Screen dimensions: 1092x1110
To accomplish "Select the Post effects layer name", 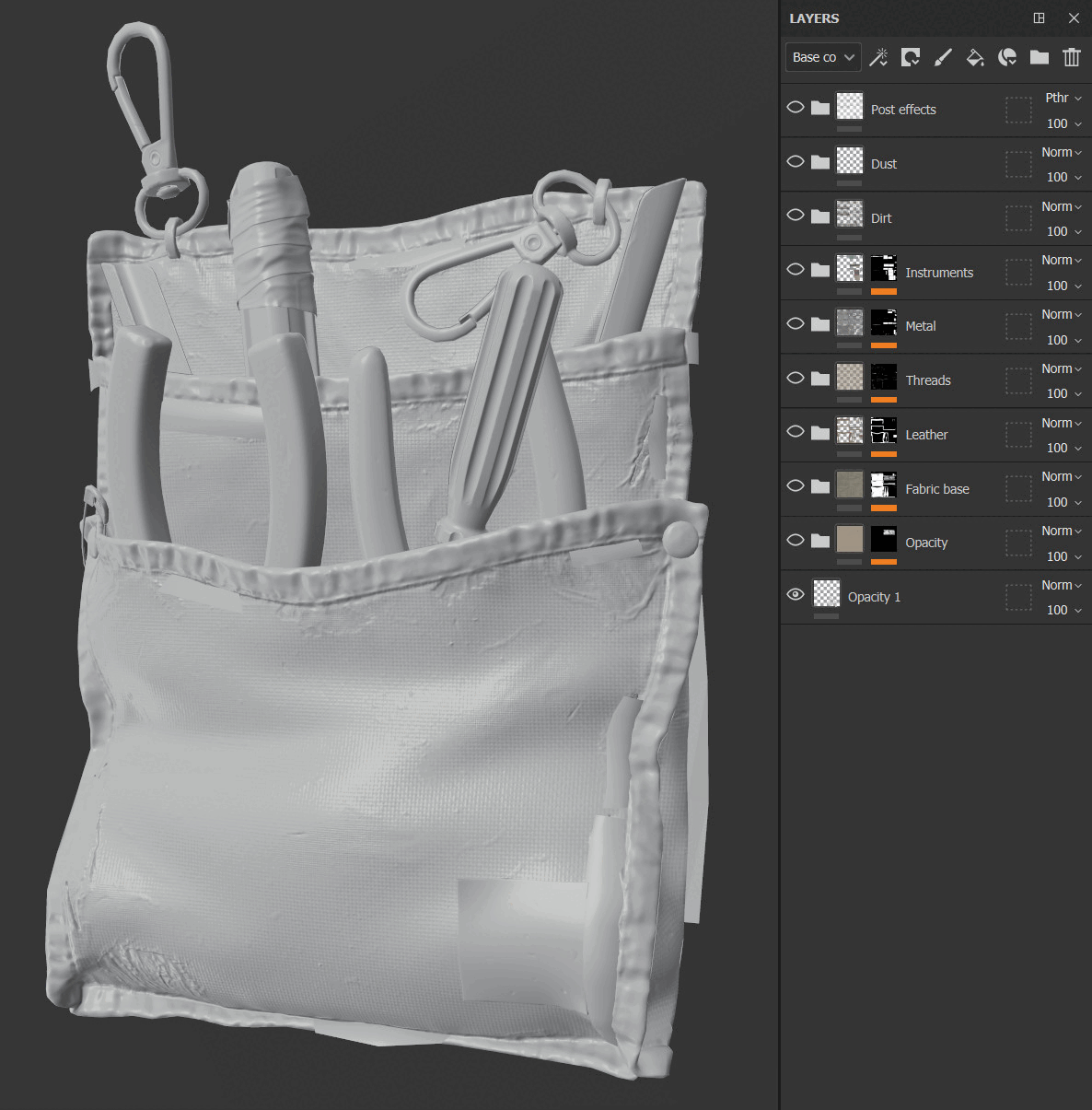I will tap(903, 110).
